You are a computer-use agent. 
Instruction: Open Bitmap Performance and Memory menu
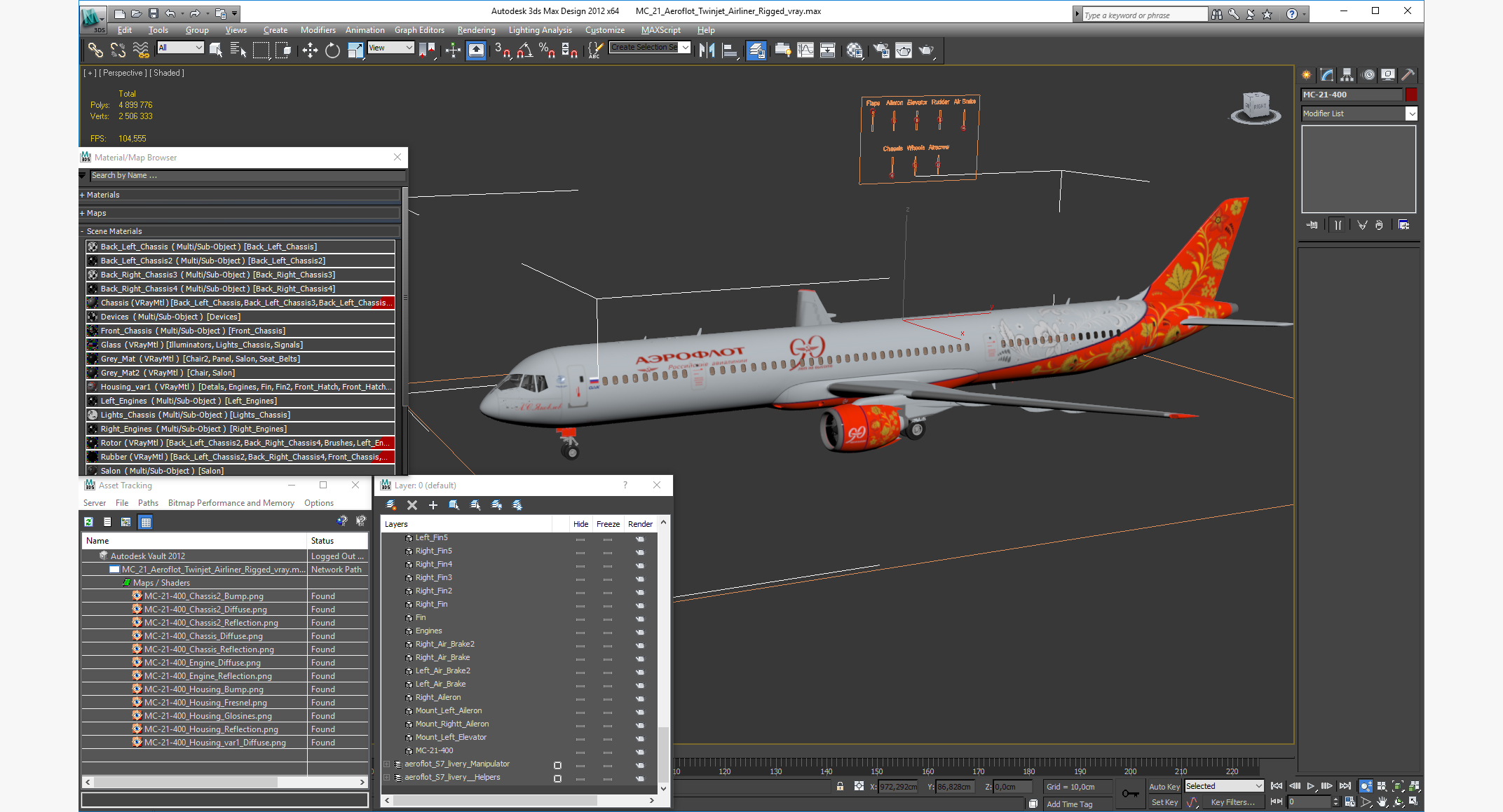tap(231, 503)
